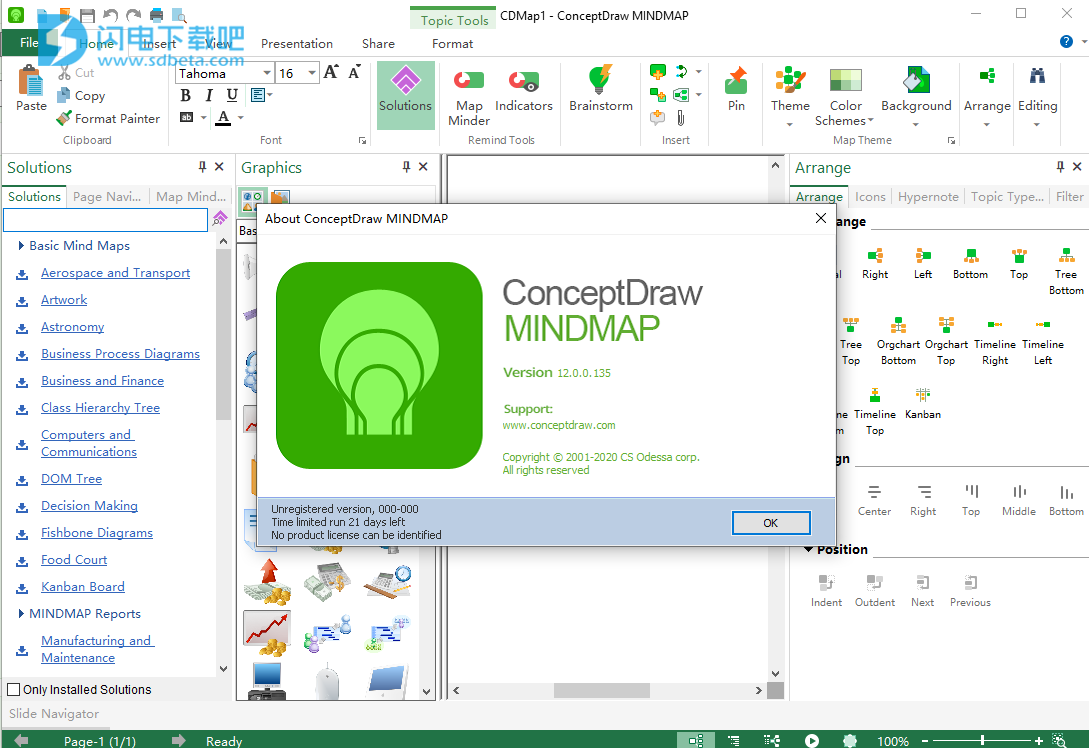Viewport: 1089px width, 748px height.
Task: Open the font color swatch button
Action: [223, 117]
